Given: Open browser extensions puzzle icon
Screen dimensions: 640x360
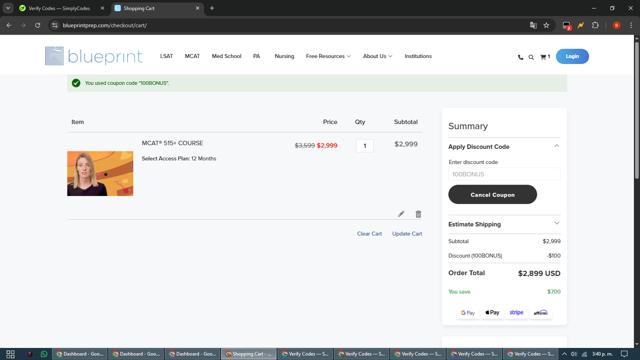Looking at the screenshot, I should (595, 25).
